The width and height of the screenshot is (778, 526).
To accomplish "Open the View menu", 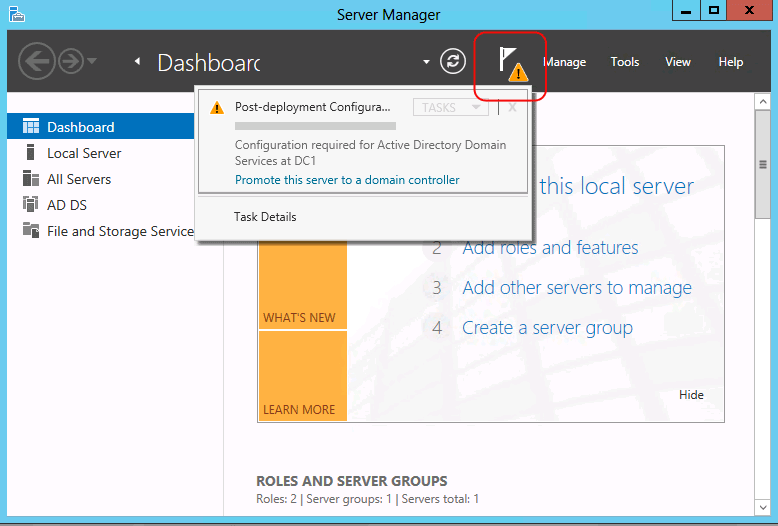I will (x=678, y=62).
